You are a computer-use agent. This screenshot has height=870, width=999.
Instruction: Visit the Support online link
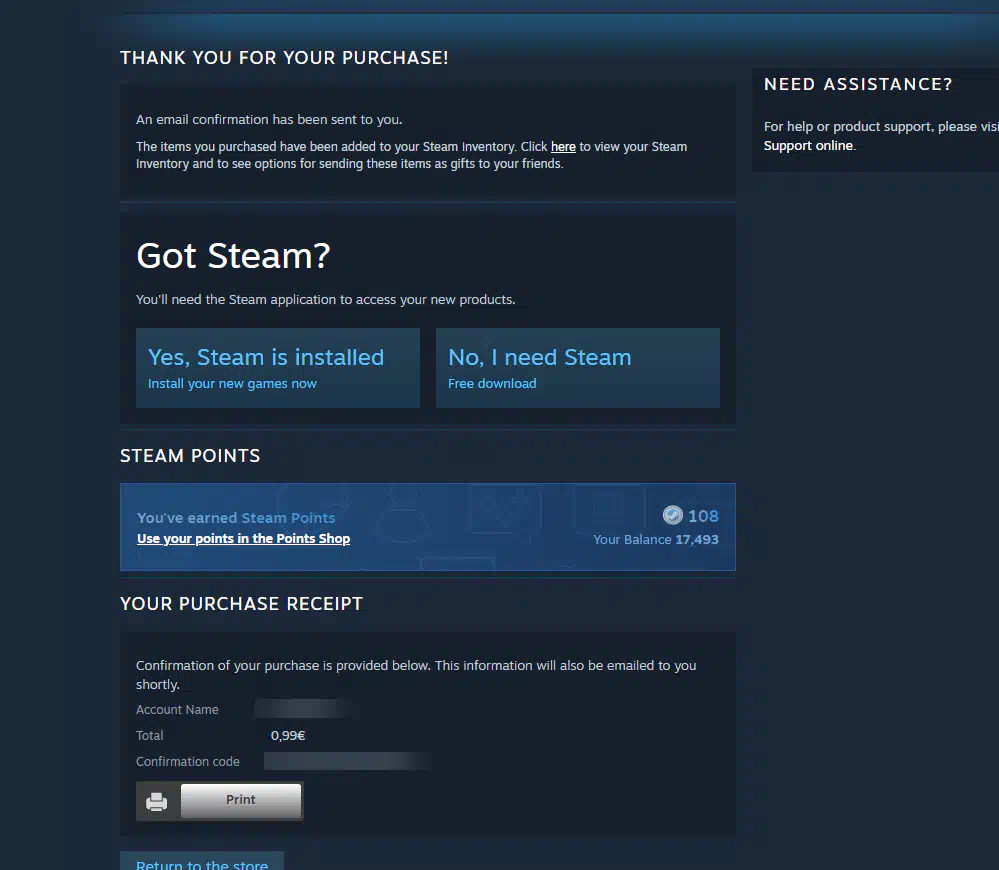808,145
